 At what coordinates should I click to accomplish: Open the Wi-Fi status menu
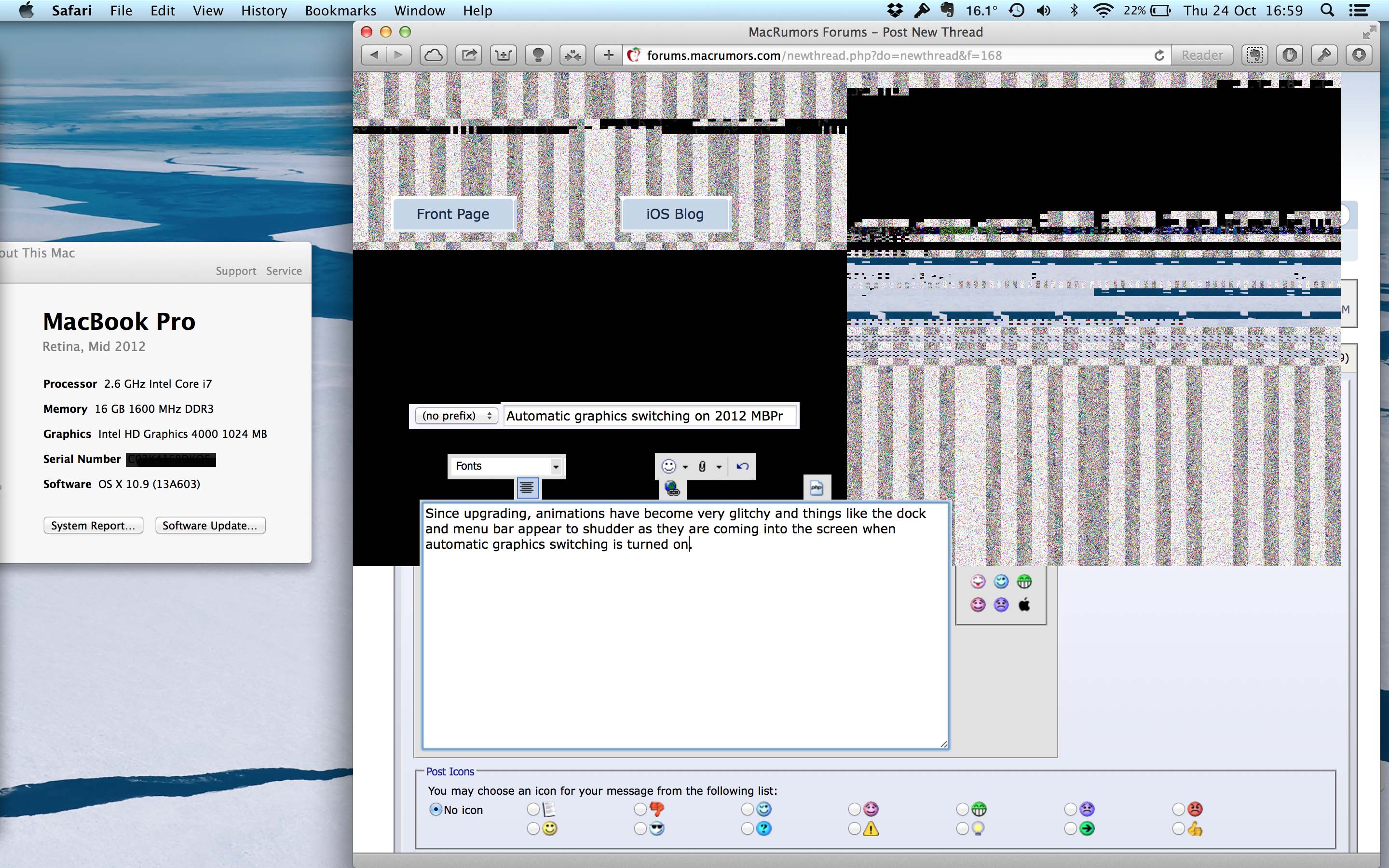(x=1103, y=10)
